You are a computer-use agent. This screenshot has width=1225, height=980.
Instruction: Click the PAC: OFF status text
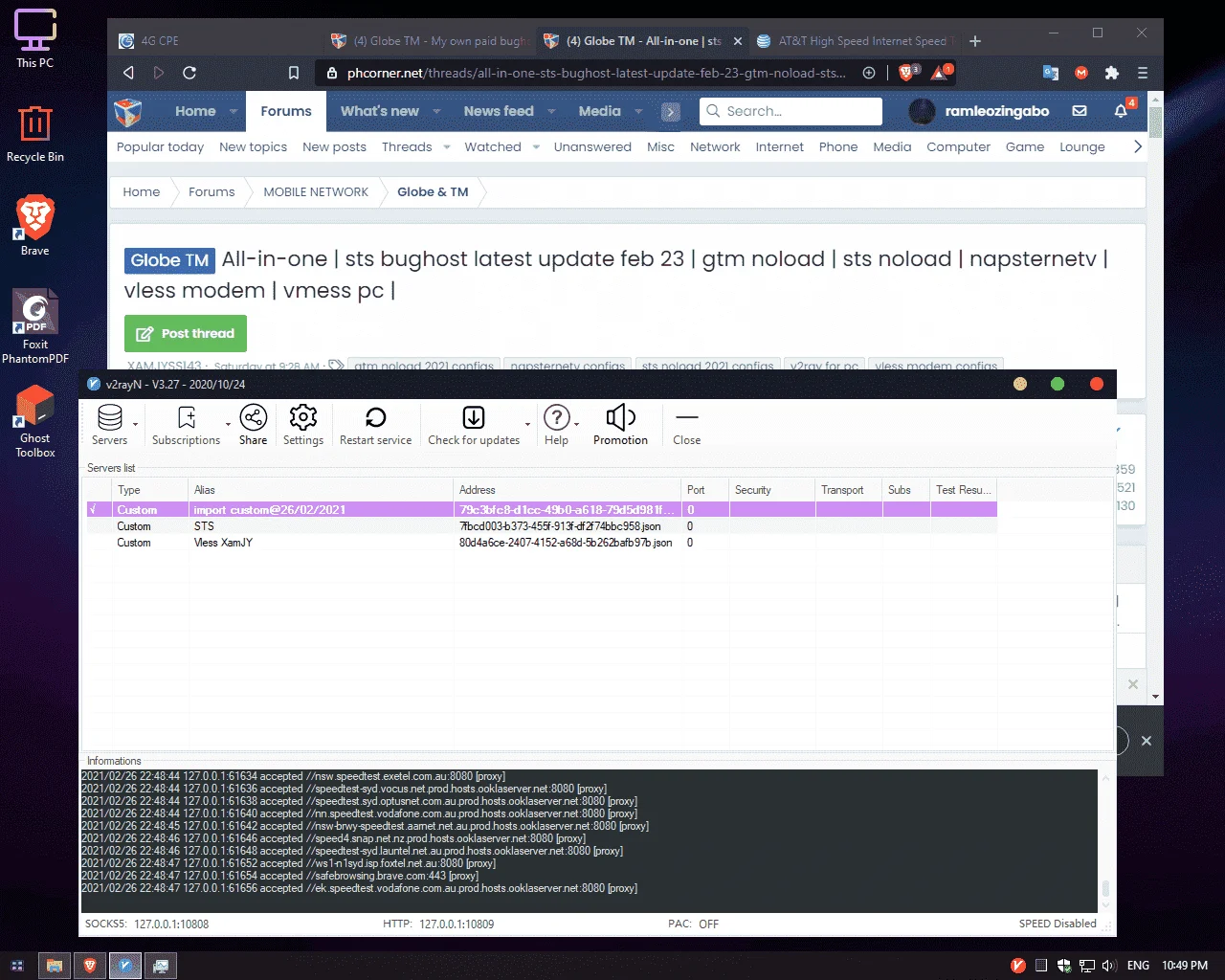[x=693, y=924]
